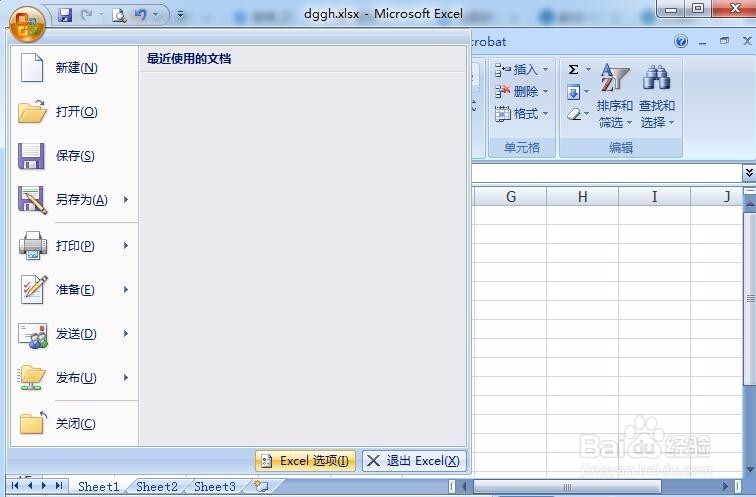Choose 新建(N) in Office menu
756x497 pixels.
pyautogui.click(x=75, y=67)
